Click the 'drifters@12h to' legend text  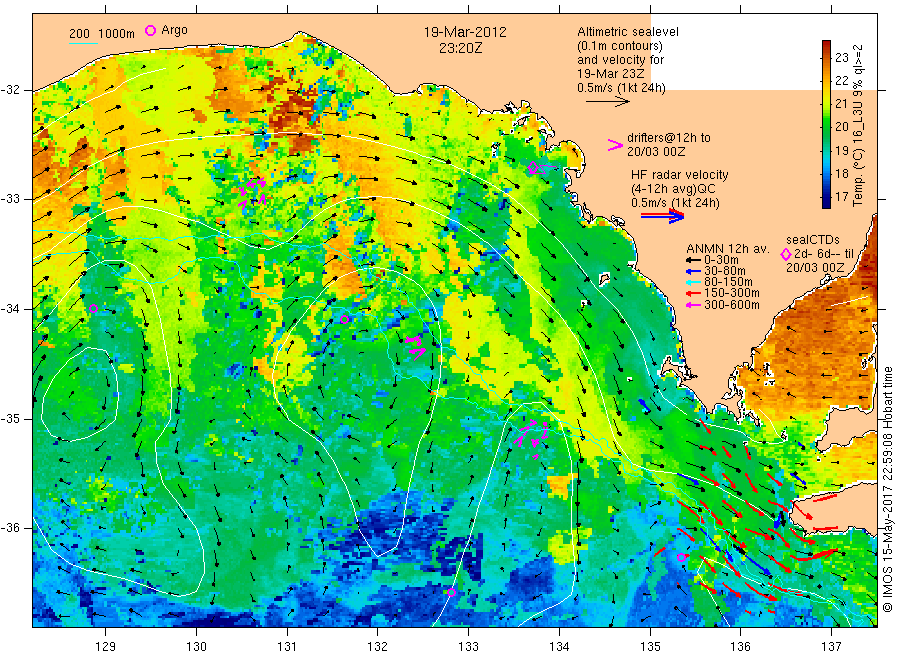click(669, 138)
